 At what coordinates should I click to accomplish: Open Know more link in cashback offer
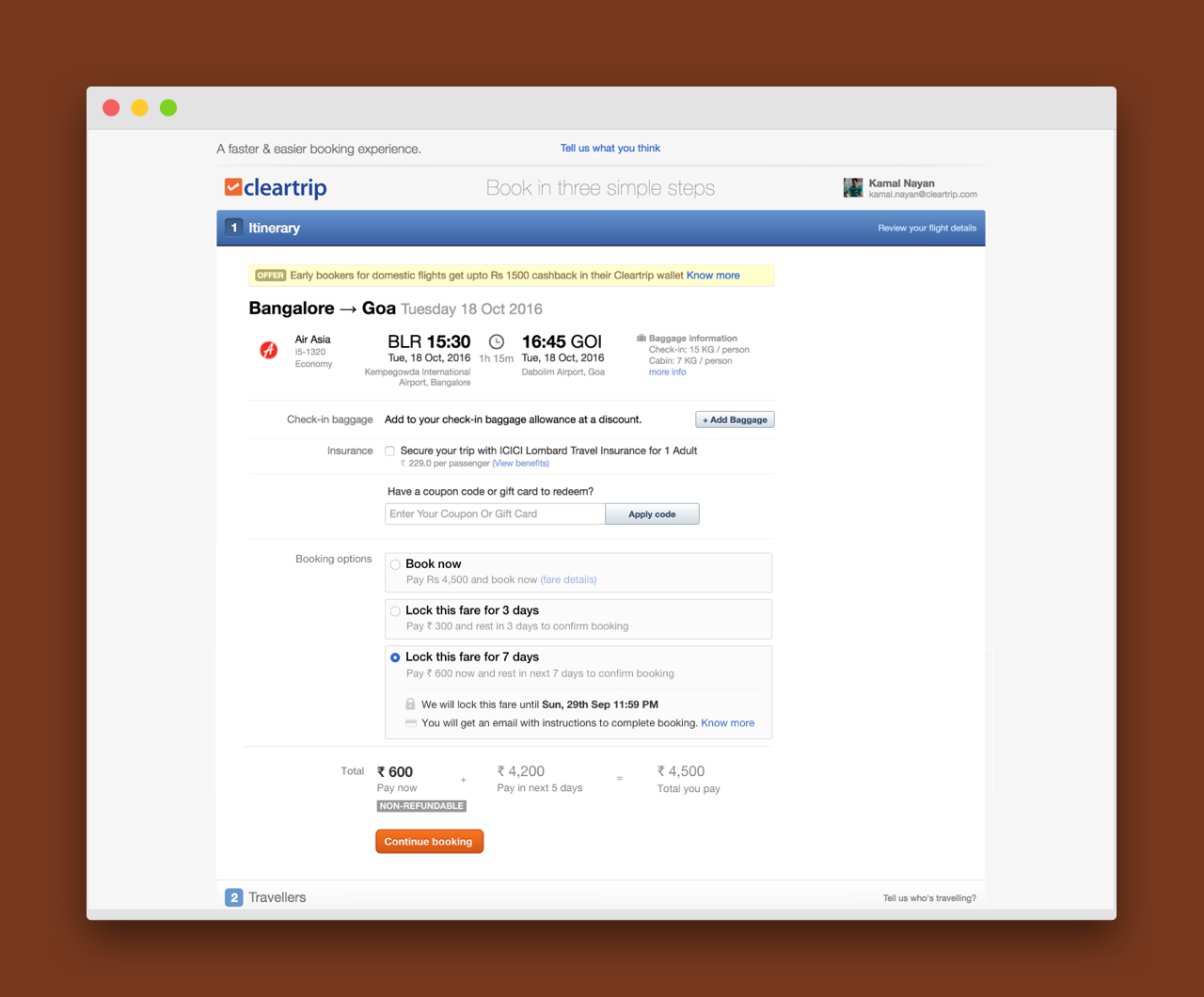point(713,276)
